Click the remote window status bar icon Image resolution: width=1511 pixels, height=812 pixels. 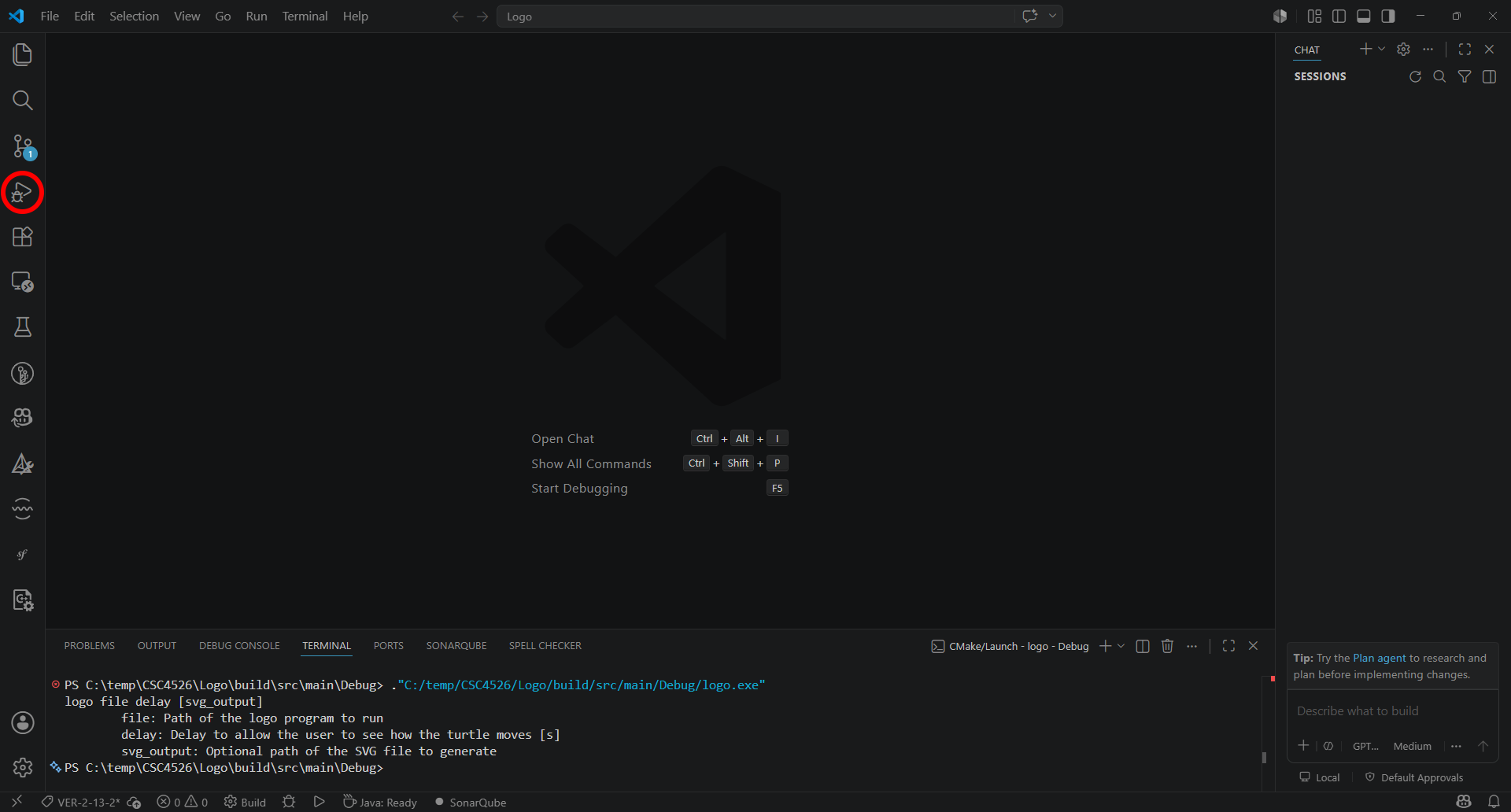coord(17,802)
